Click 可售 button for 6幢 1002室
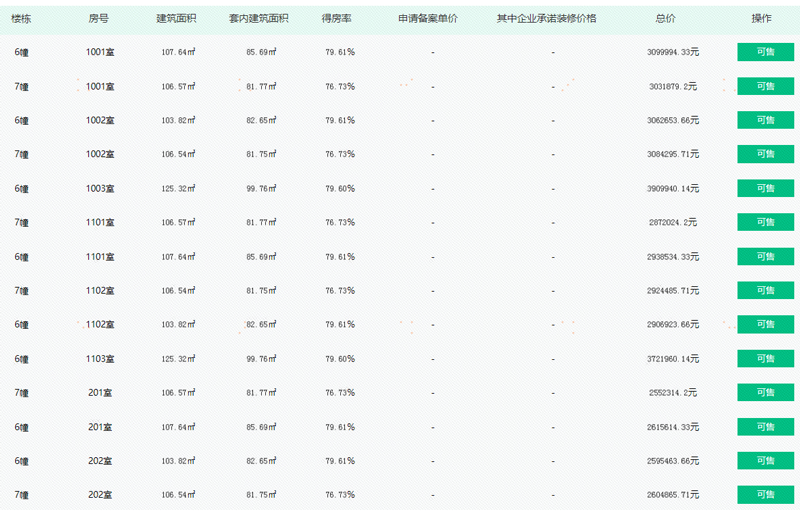Viewport: 800px width, 515px height. pyautogui.click(x=765, y=120)
